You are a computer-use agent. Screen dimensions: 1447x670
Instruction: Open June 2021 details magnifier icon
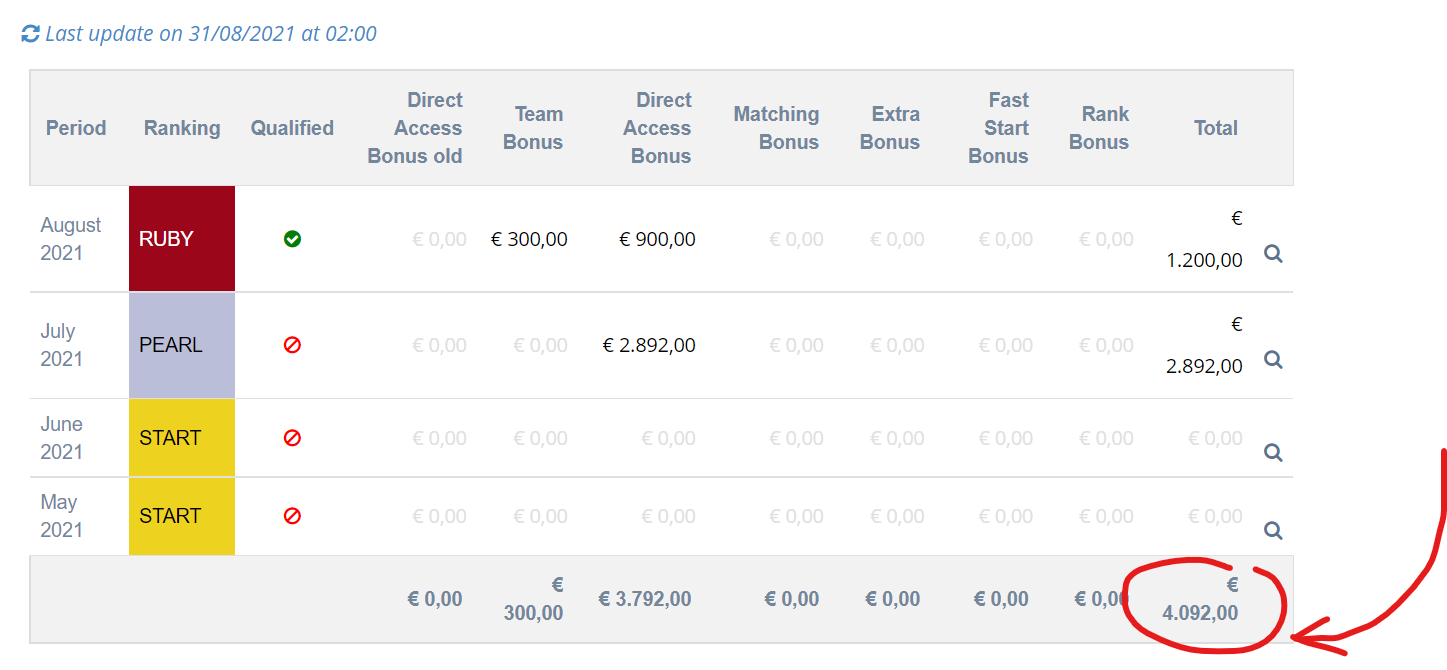click(1273, 452)
